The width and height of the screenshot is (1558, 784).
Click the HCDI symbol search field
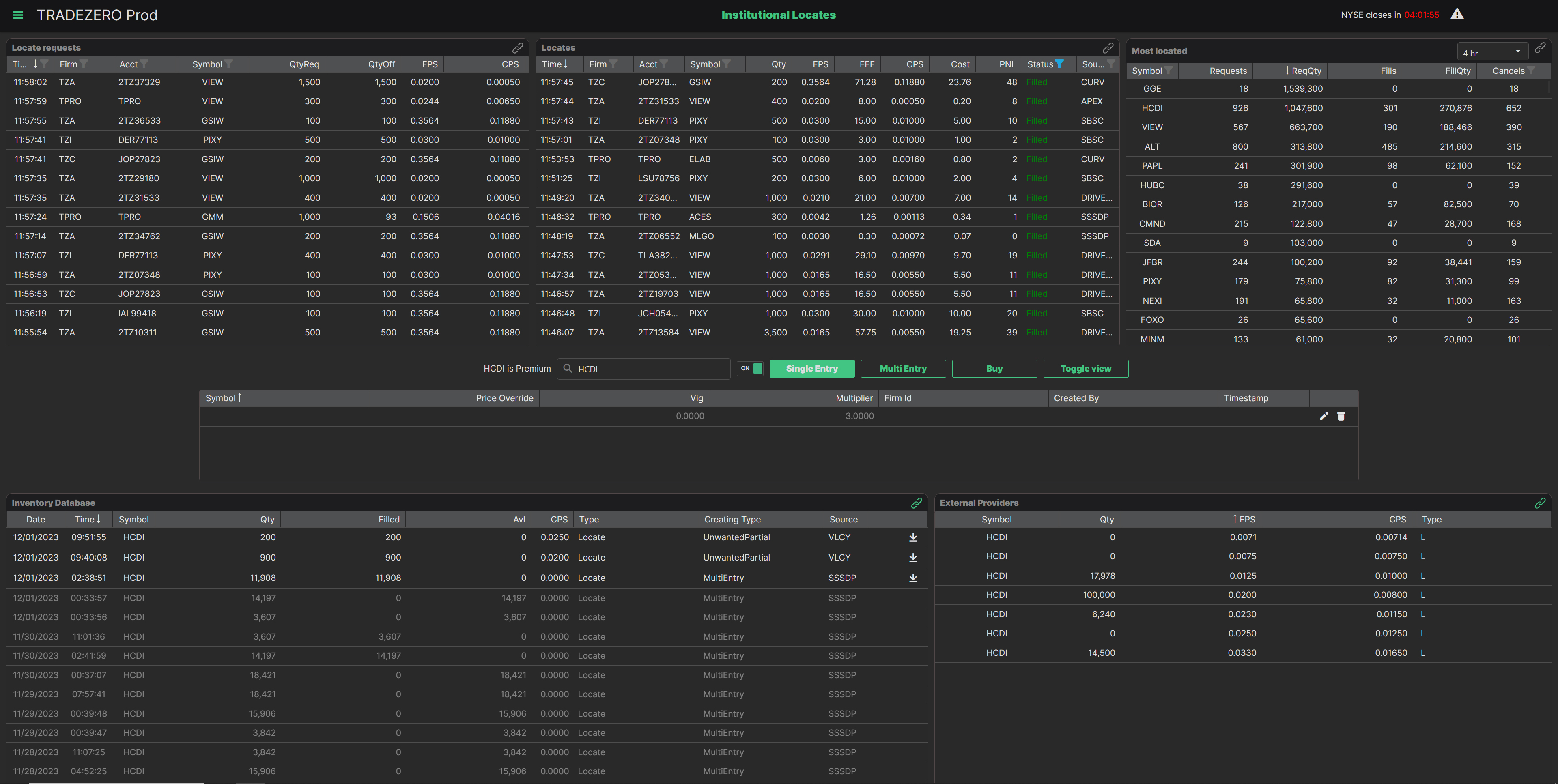[647, 369]
